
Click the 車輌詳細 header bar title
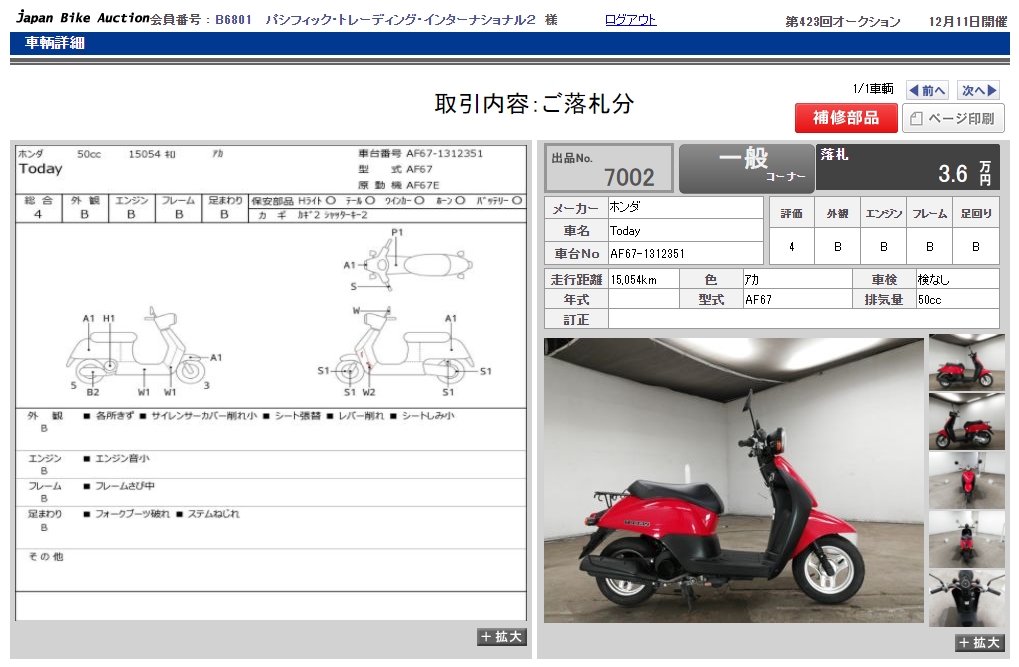point(55,43)
